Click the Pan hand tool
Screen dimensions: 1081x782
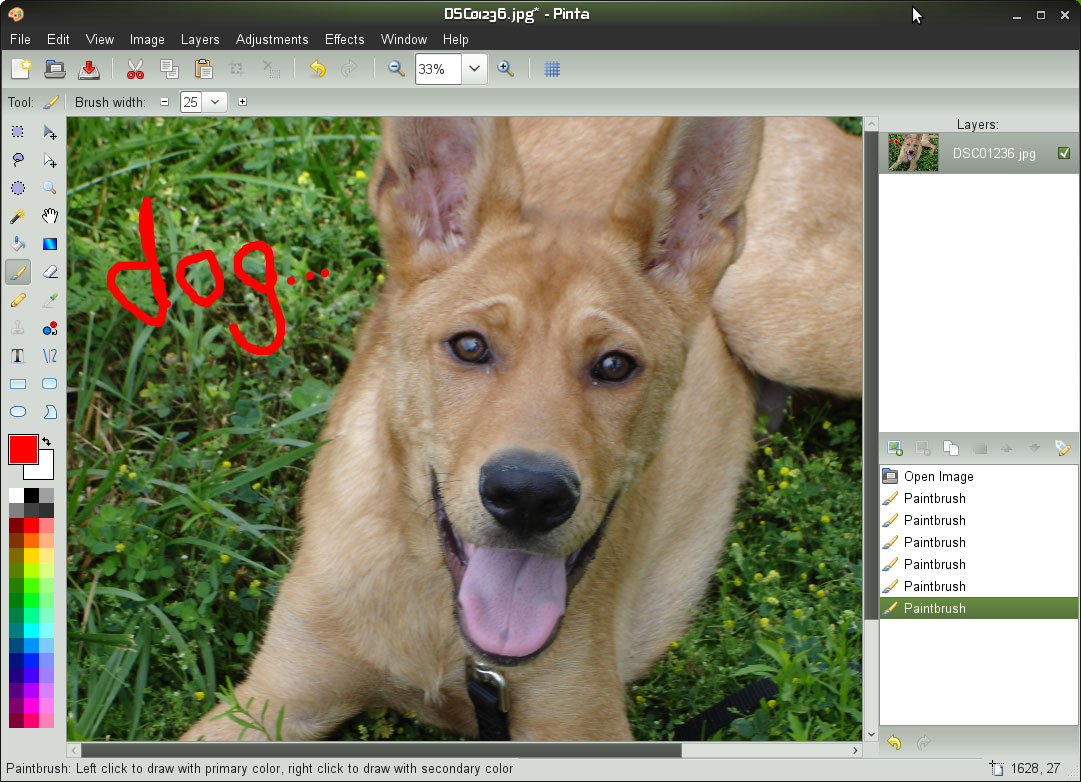point(50,216)
